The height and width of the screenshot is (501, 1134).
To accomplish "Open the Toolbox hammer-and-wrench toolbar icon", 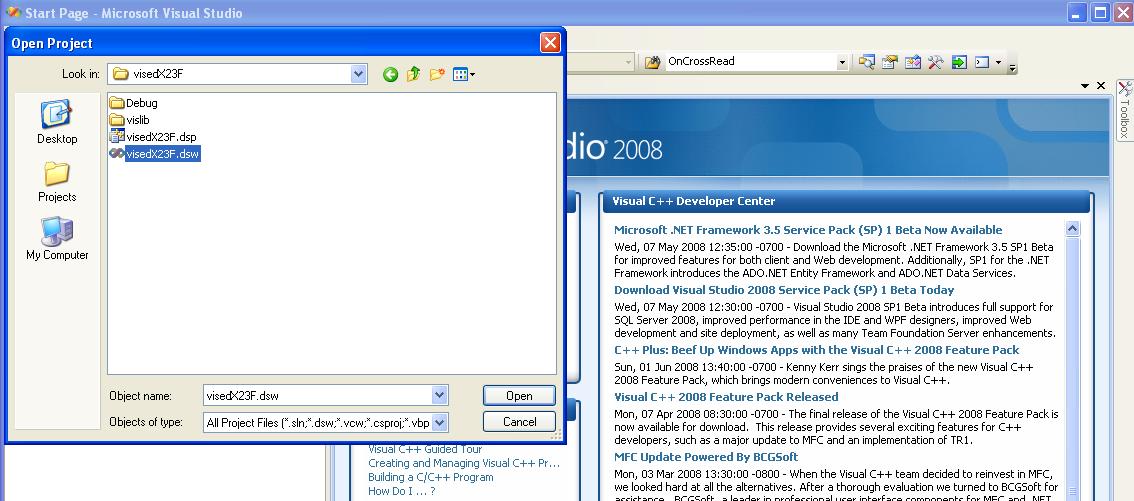I will [x=936, y=62].
